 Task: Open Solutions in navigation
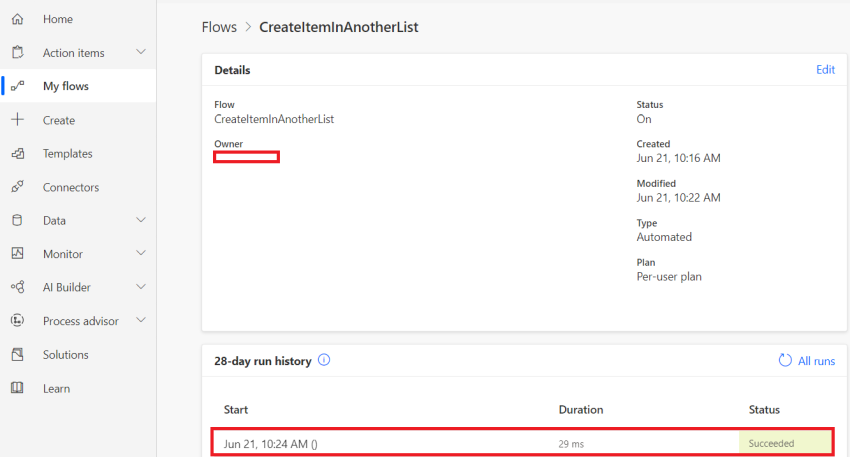pos(66,355)
